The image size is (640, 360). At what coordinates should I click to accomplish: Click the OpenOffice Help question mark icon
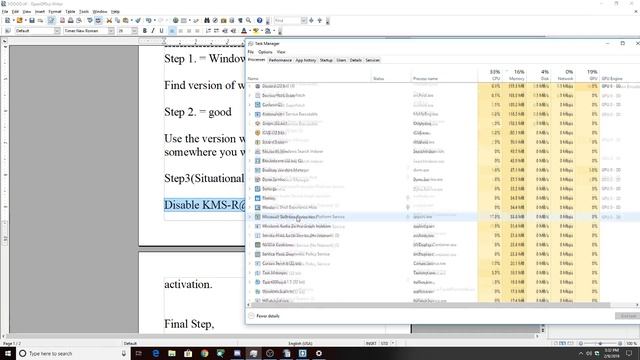coord(259,20)
